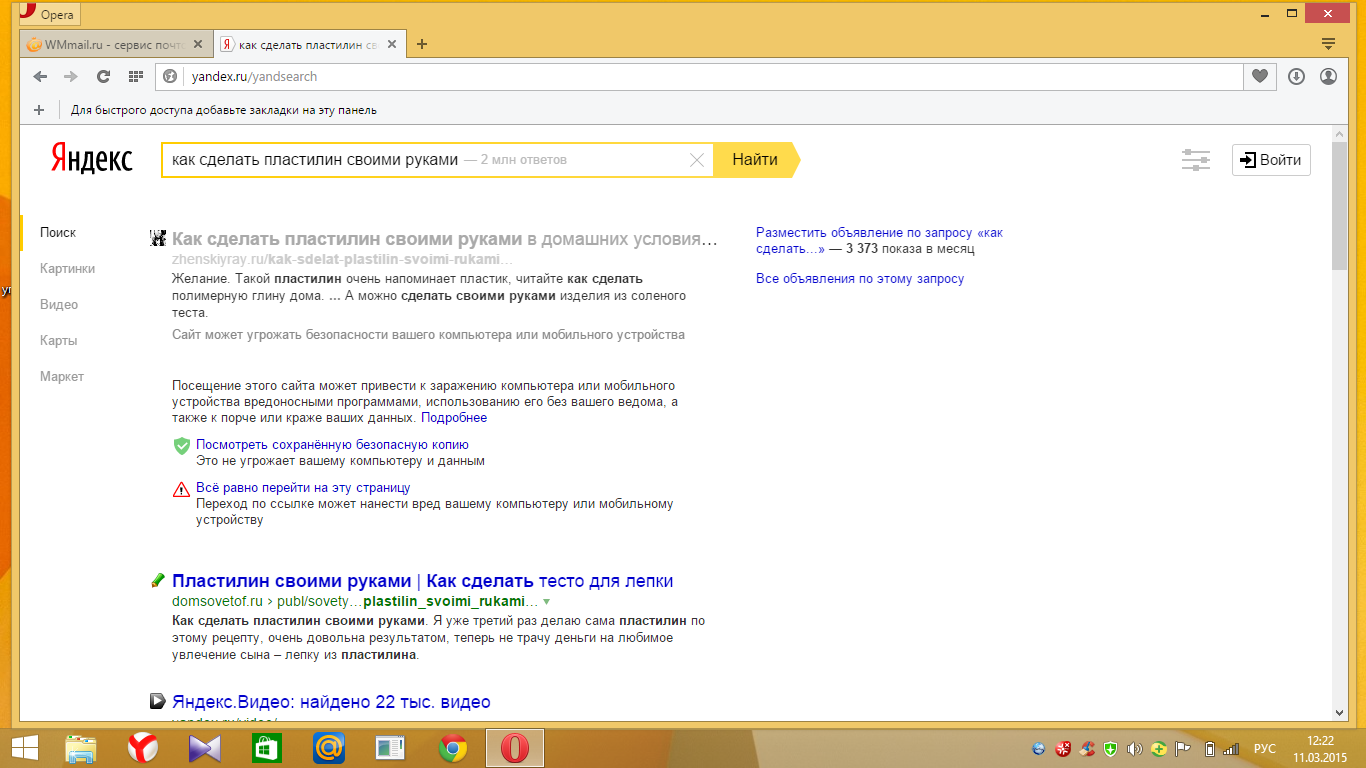Click the zhenskiyray.ru result URL
1366x768 pixels.
tap(342, 259)
